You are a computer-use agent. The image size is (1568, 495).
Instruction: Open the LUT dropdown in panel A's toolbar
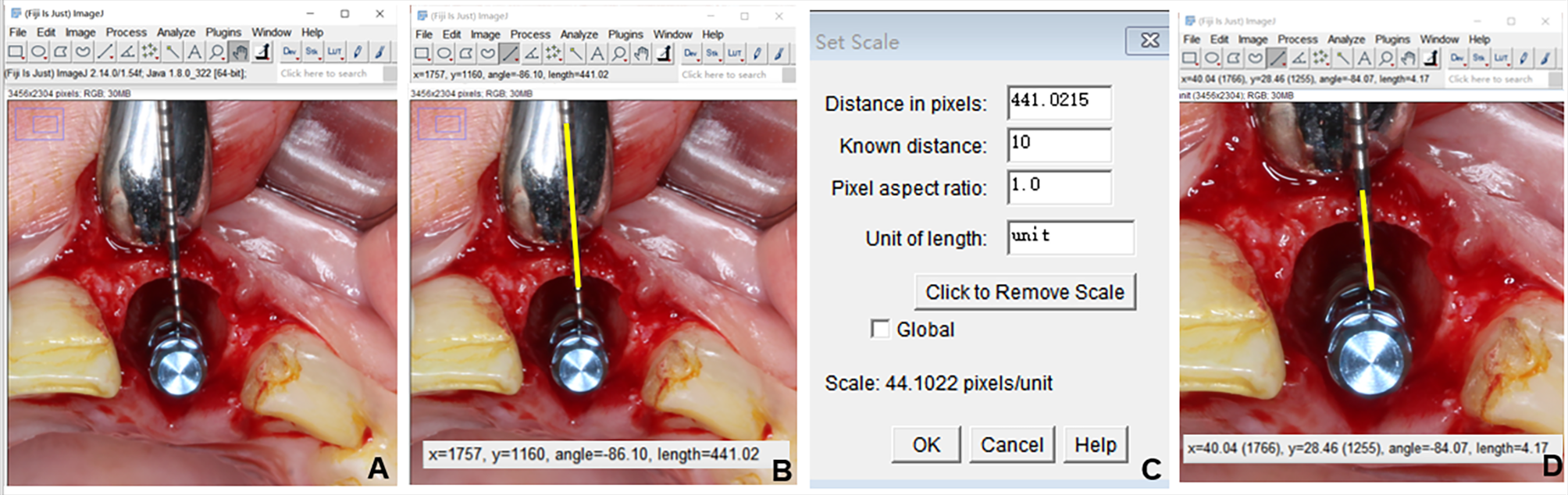tap(334, 52)
